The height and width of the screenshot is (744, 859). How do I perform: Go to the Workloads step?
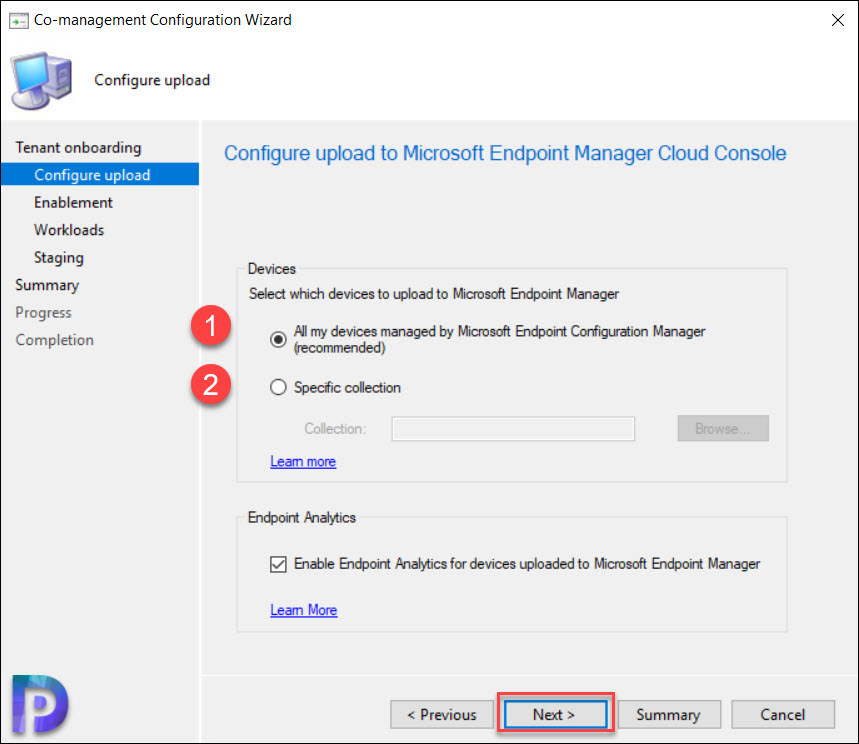coord(69,230)
